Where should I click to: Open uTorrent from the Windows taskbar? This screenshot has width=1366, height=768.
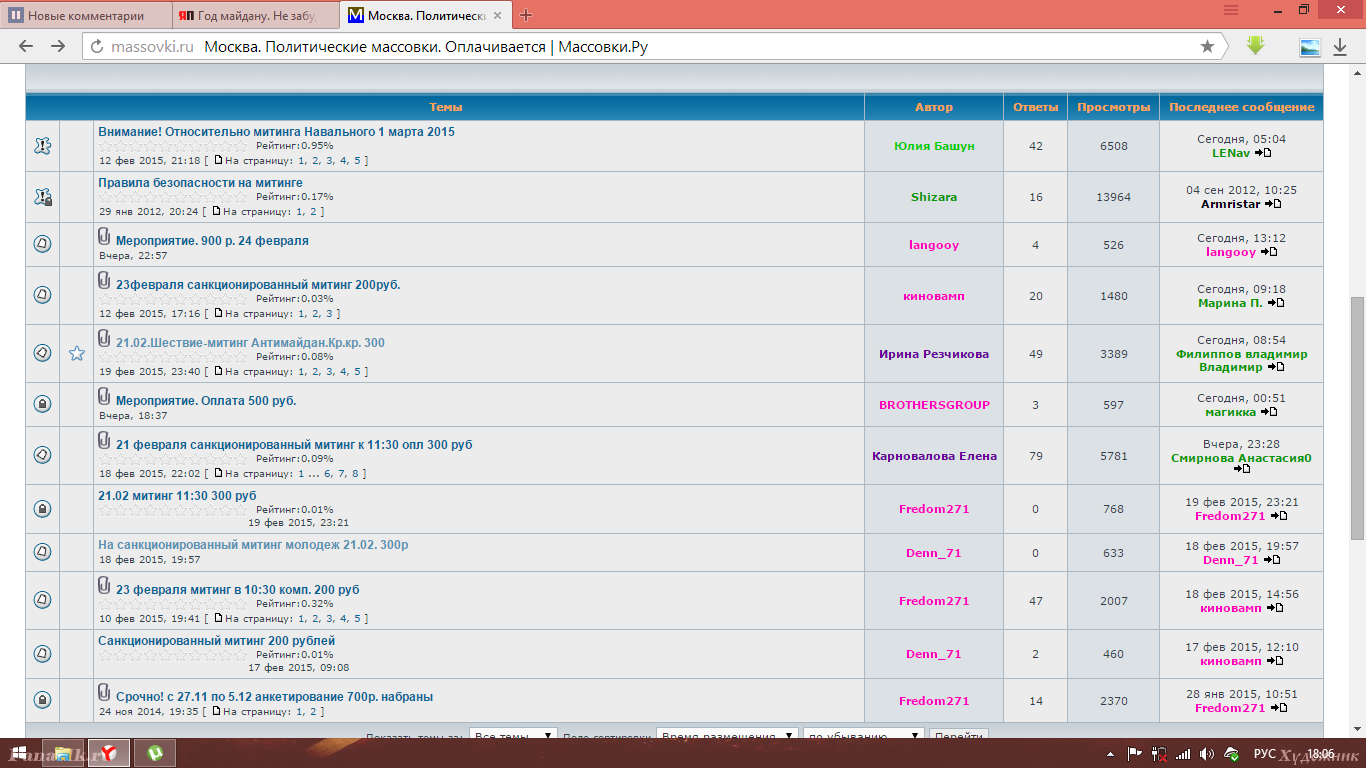click(x=155, y=752)
